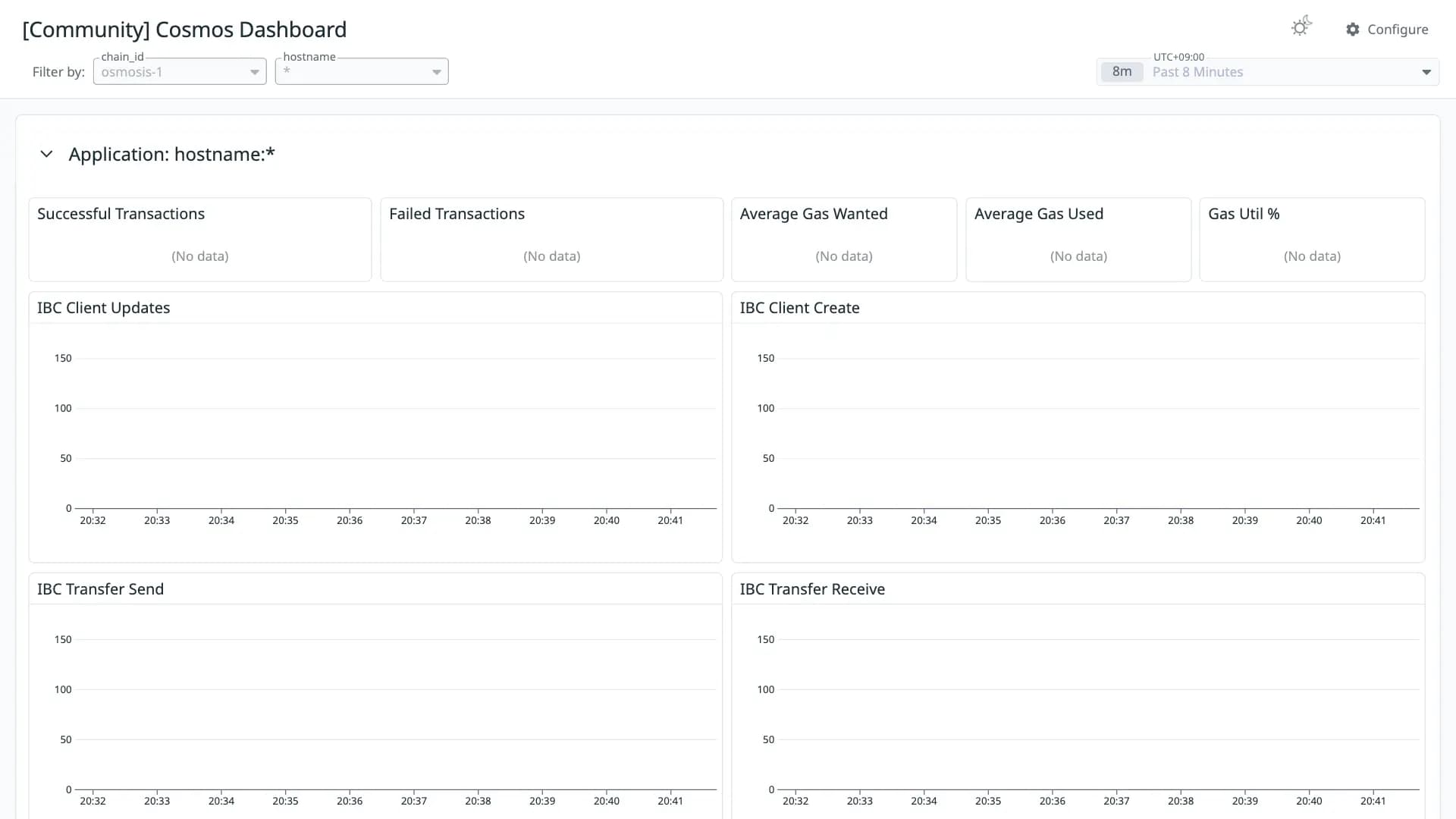Click the 8m time badge

[1122, 72]
